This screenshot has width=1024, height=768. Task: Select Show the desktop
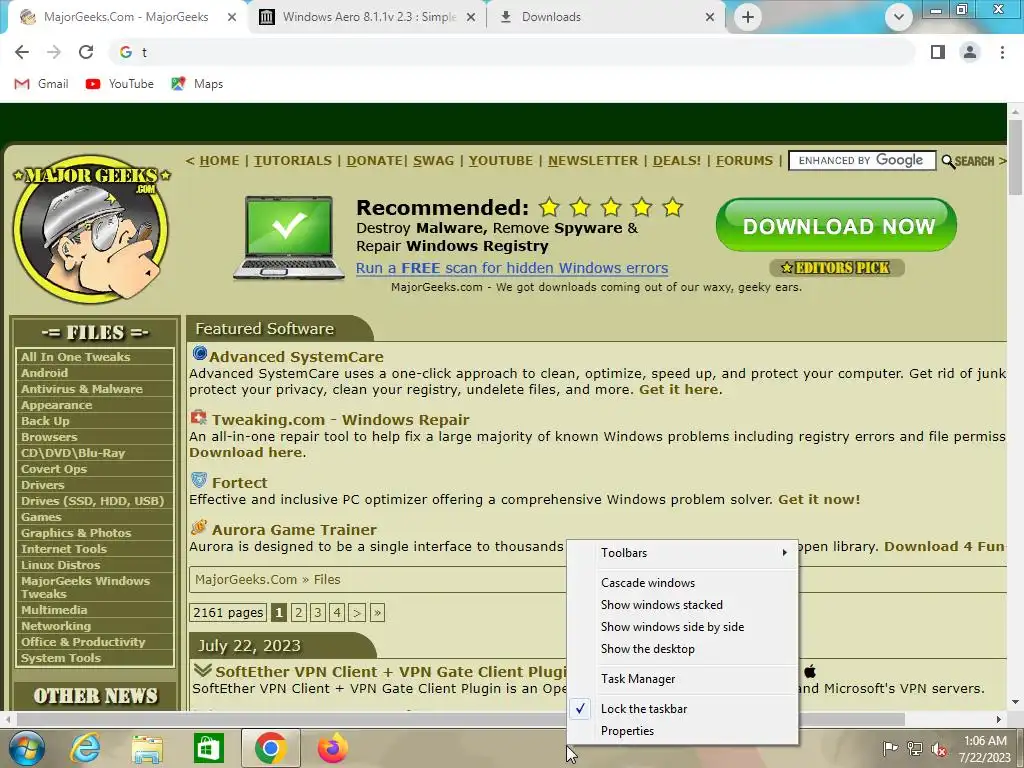tap(682, 649)
